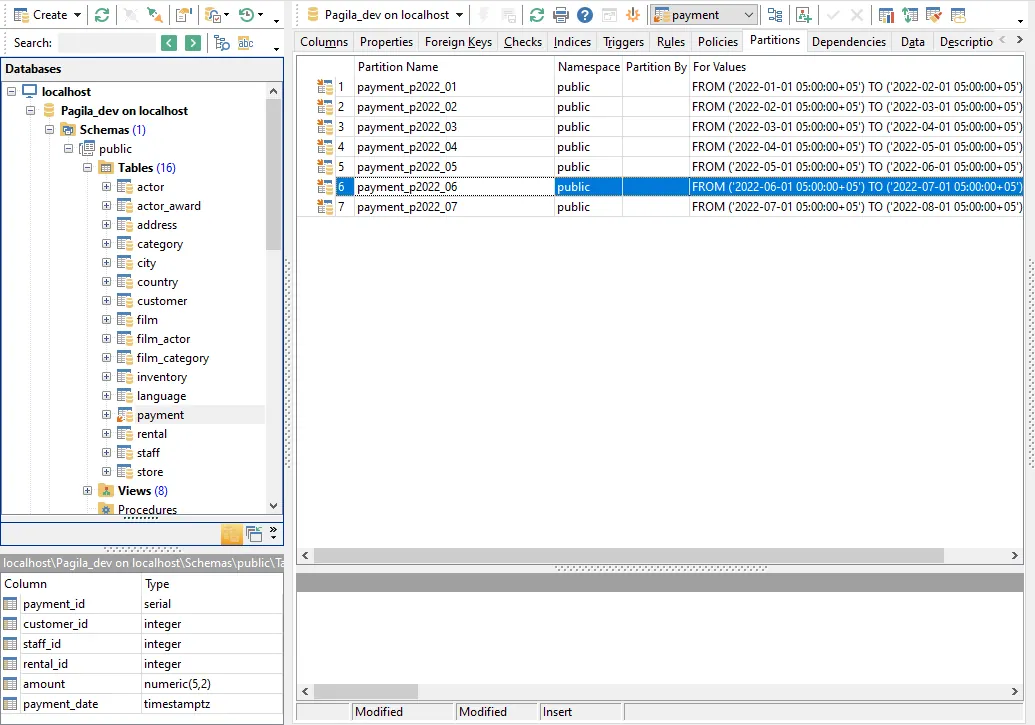This screenshot has width=1035, height=725.
Task: Click the database tasks icon with checkmark
Action: [x=213, y=15]
